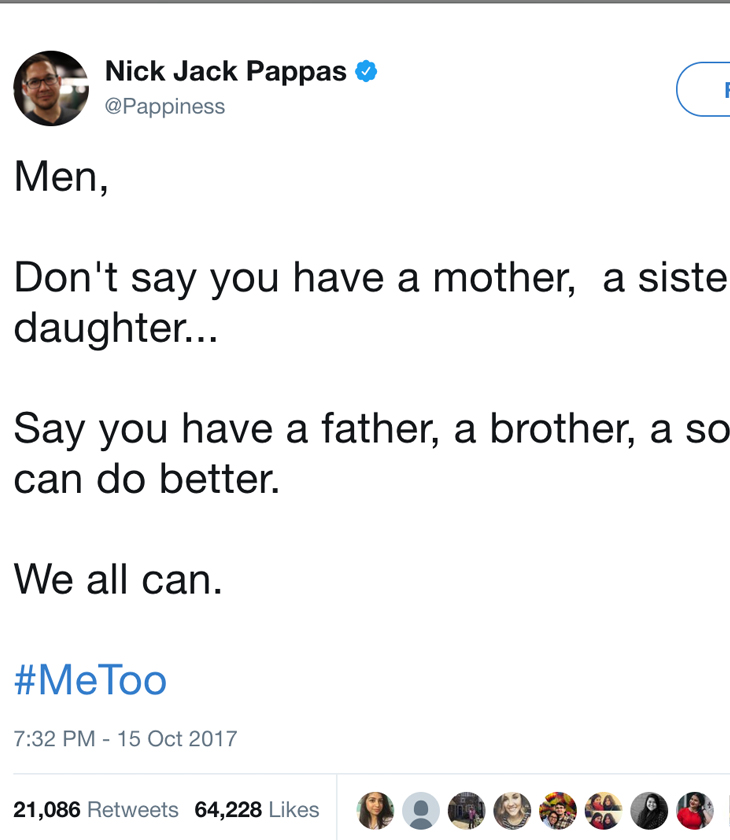
Task: Open the #MeToo hashtag
Action: click(90, 680)
